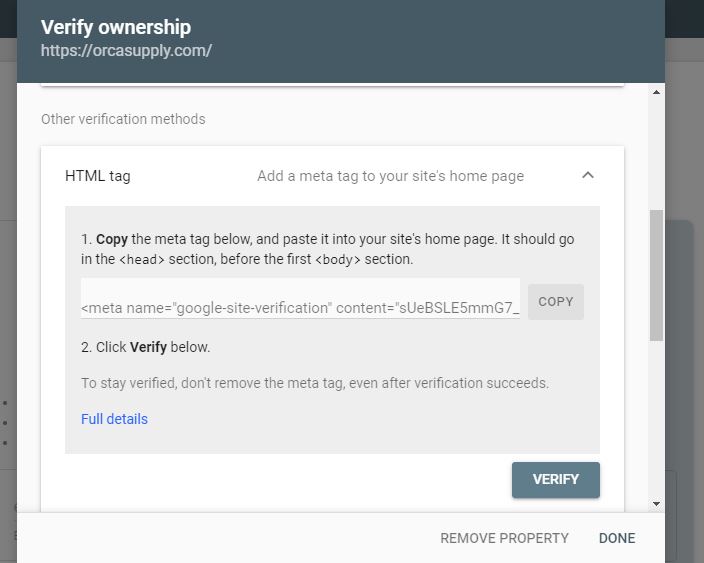Click "Add a meta tag to your site's home page"
The height and width of the screenshot is (563, 704).
(390, 176)
